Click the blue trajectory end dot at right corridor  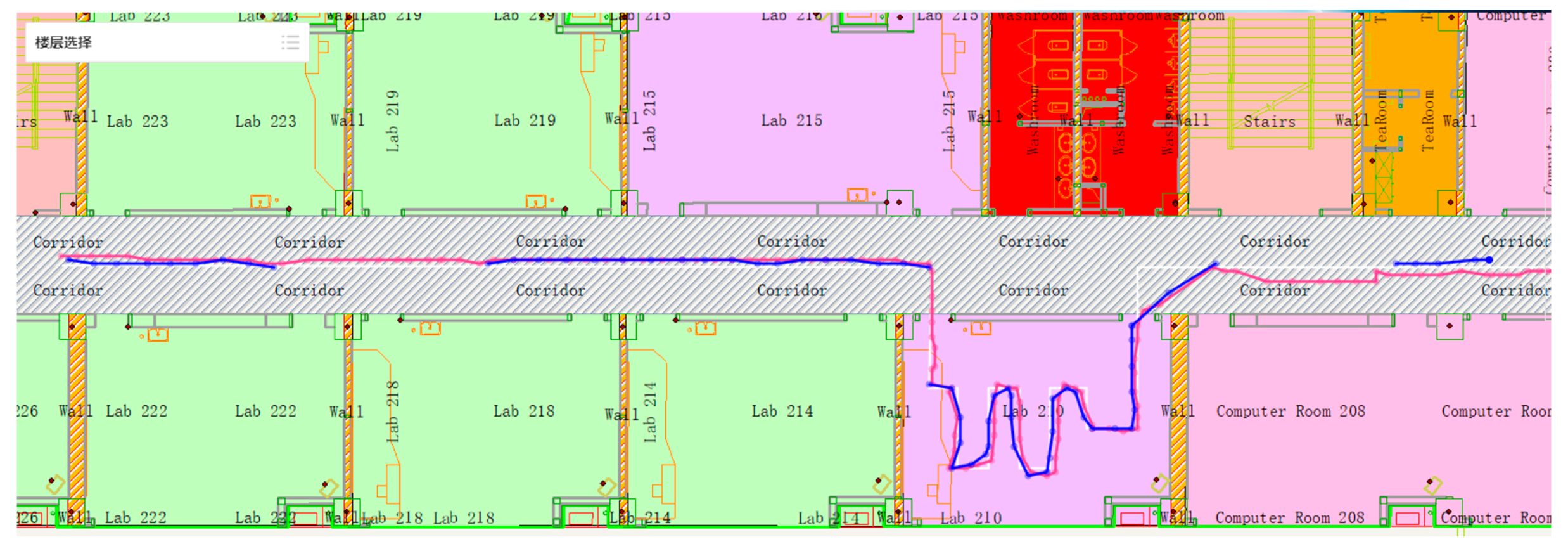tap(1489, 260)
